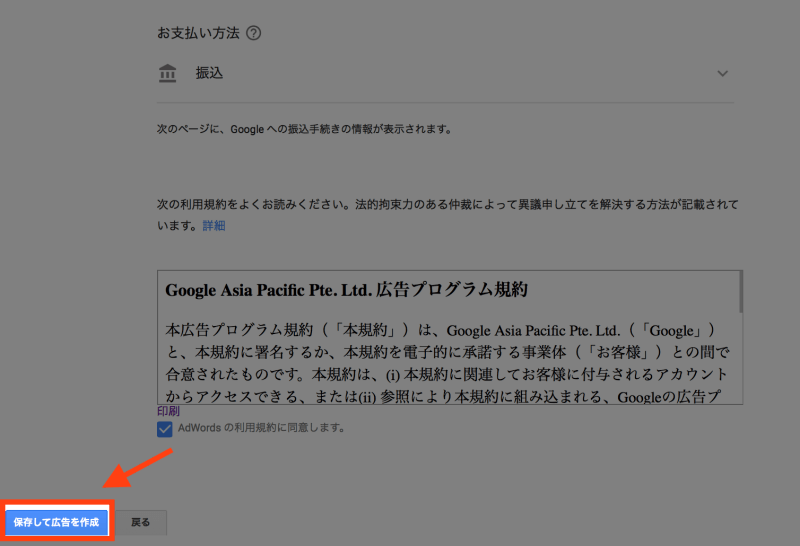Screen dimensions: 800x546
Task: Expand the payment method dropdown chevron
Action: pyautogui.click(x=722, y=73)
